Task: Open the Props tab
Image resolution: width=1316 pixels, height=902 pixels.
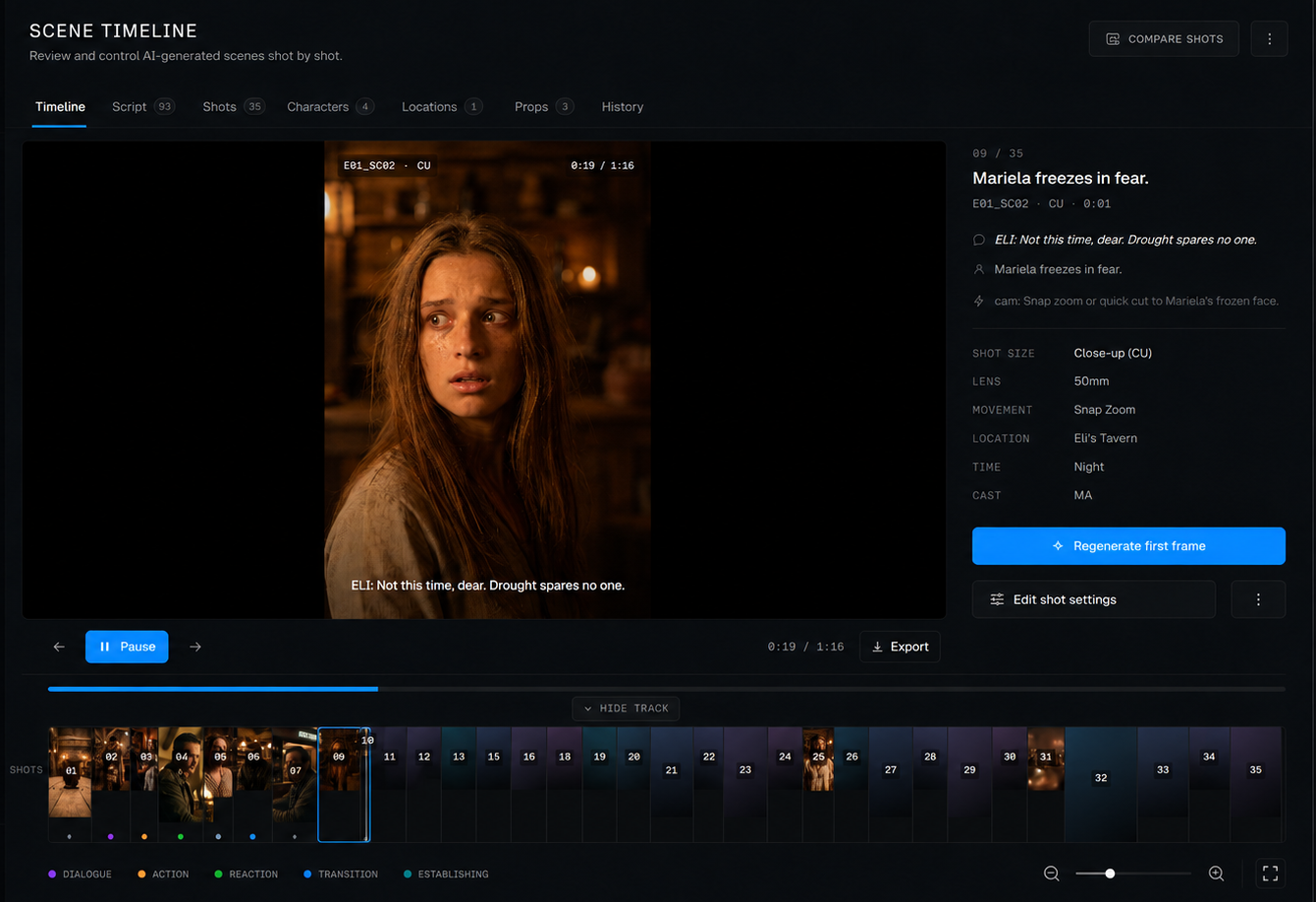Action: (543, 107)
